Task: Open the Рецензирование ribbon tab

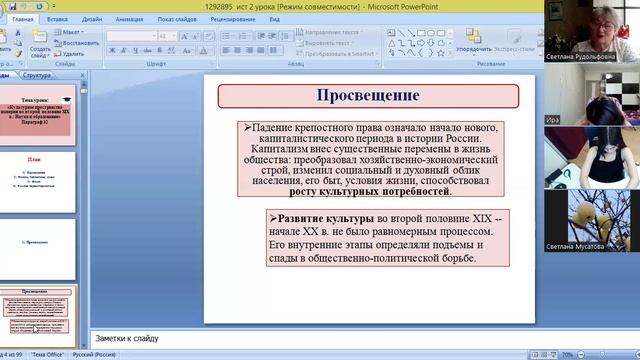Action: tap(233, 19)
